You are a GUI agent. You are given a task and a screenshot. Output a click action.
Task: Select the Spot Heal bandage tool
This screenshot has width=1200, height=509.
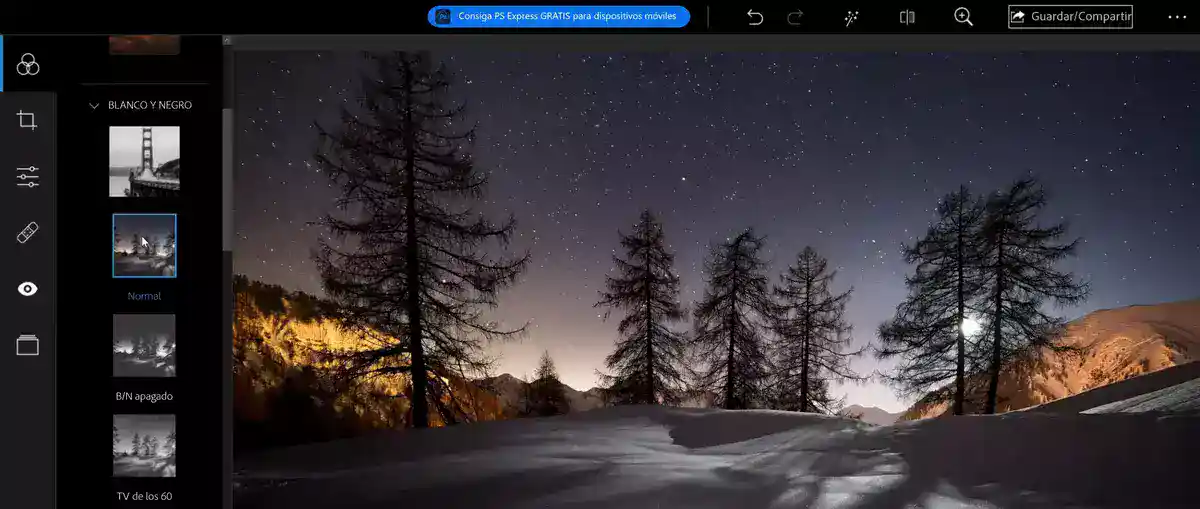coord(28,233)
